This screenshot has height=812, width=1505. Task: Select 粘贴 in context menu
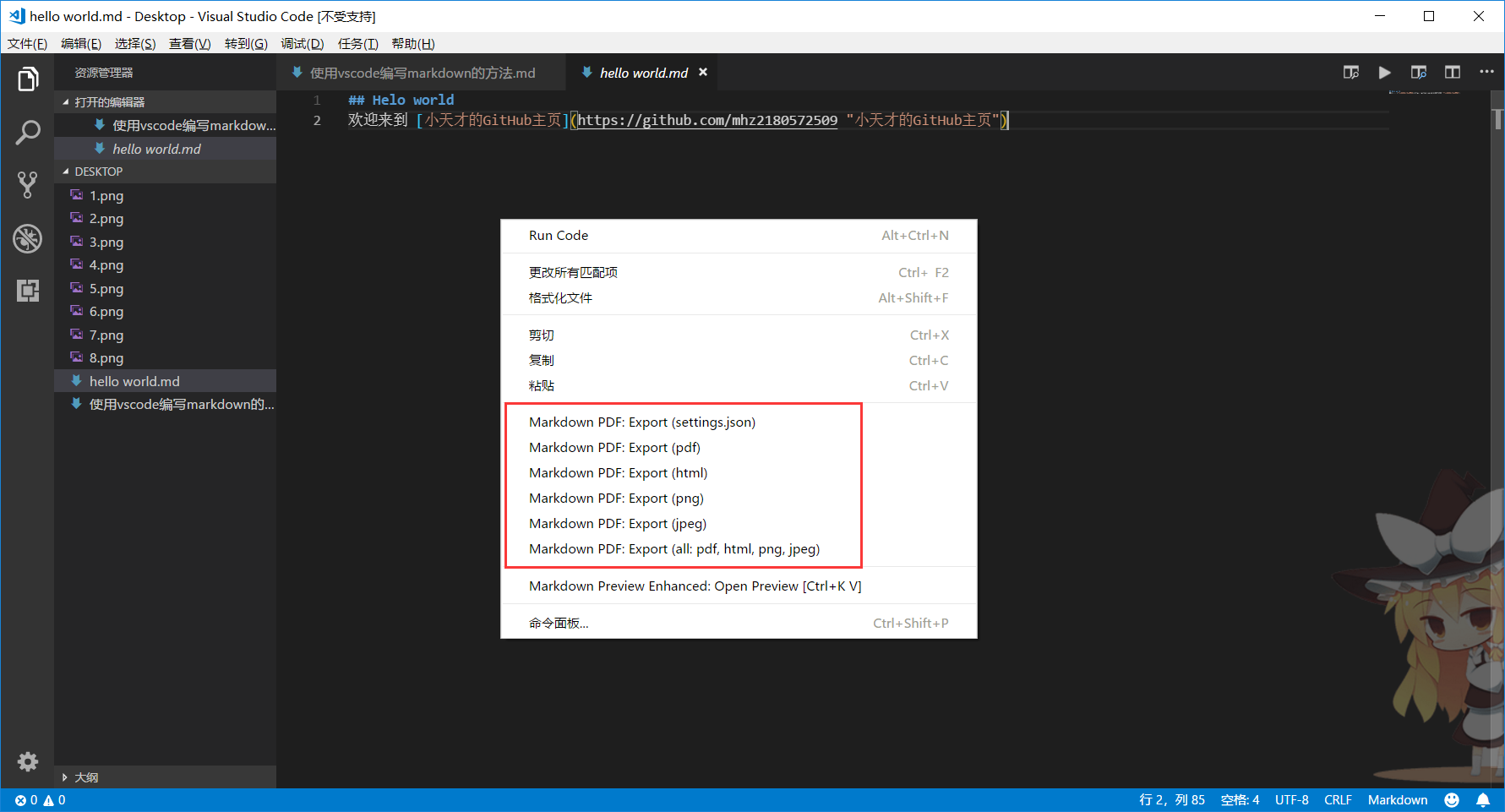pos(739,386)
